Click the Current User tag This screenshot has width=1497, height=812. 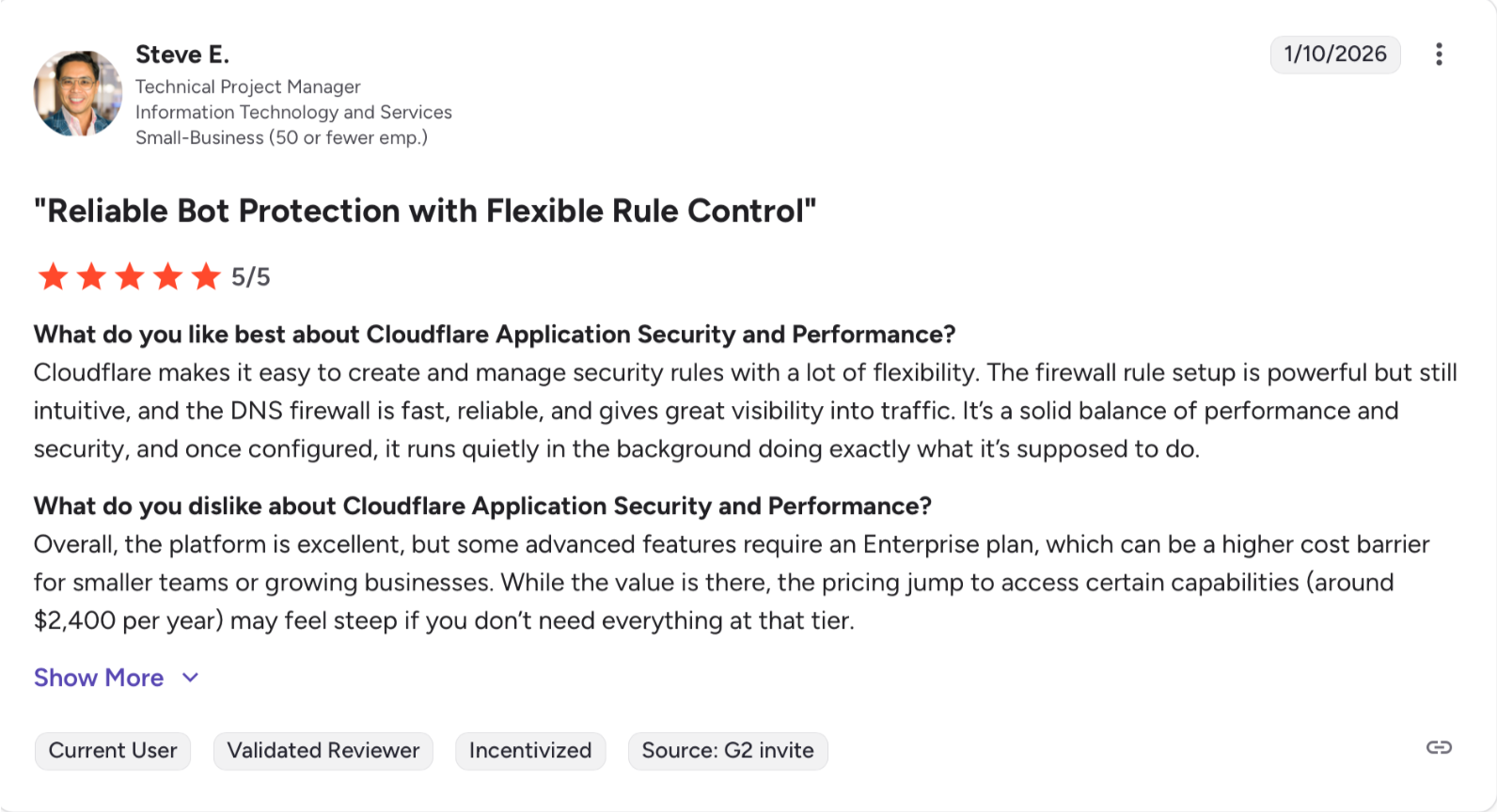113,751
